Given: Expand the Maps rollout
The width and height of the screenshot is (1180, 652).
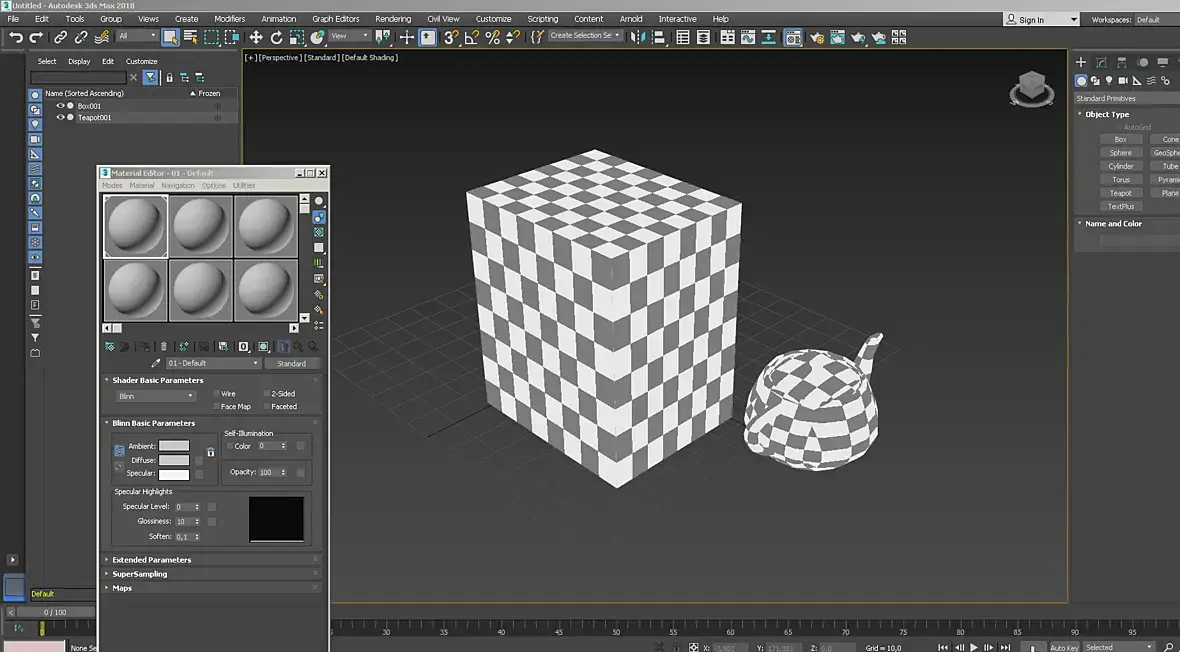Looking at the screenshot, I should coord(122,588).
